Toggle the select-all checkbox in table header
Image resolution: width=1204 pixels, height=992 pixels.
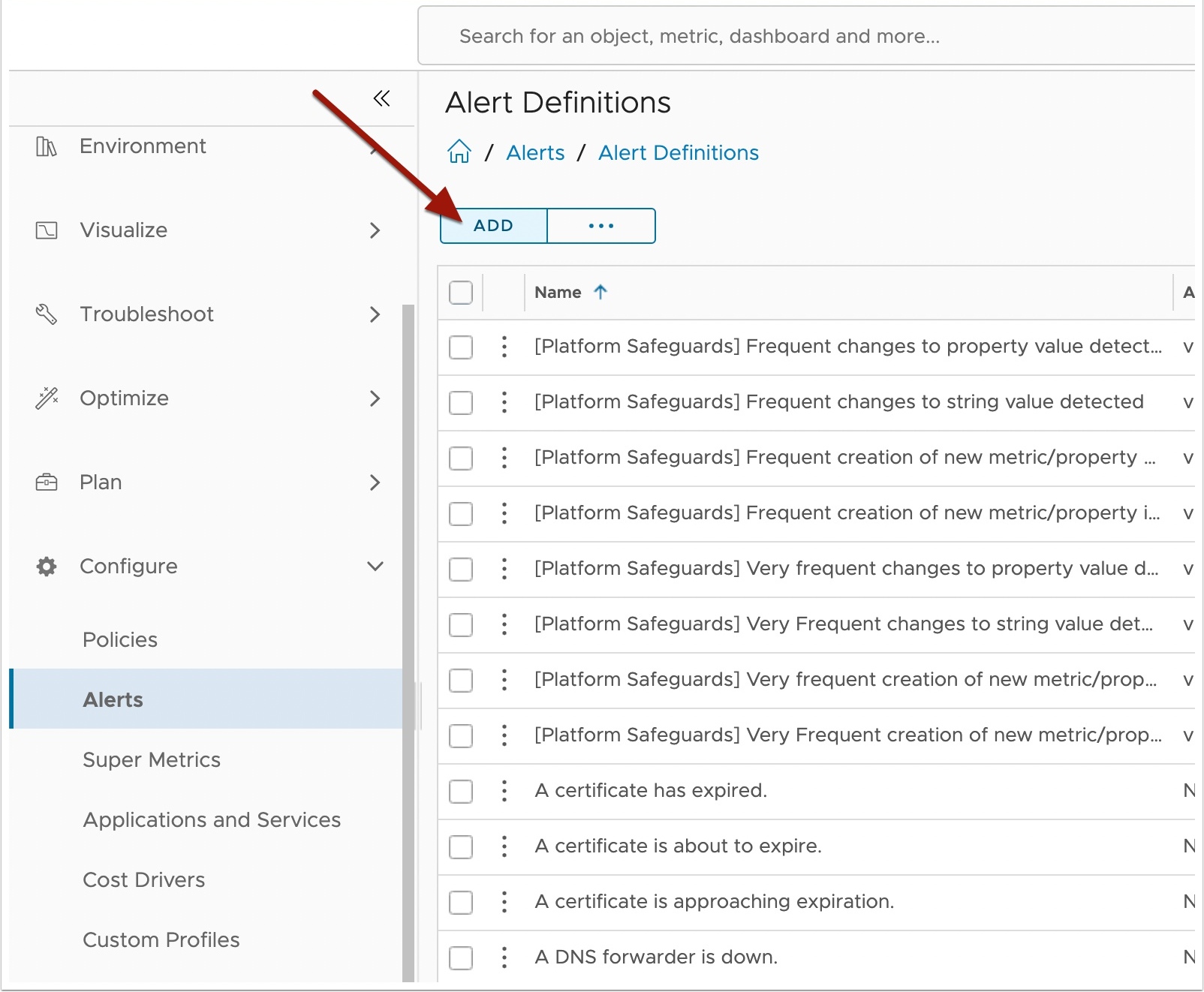pyautogui.click(x=461, y=292)
